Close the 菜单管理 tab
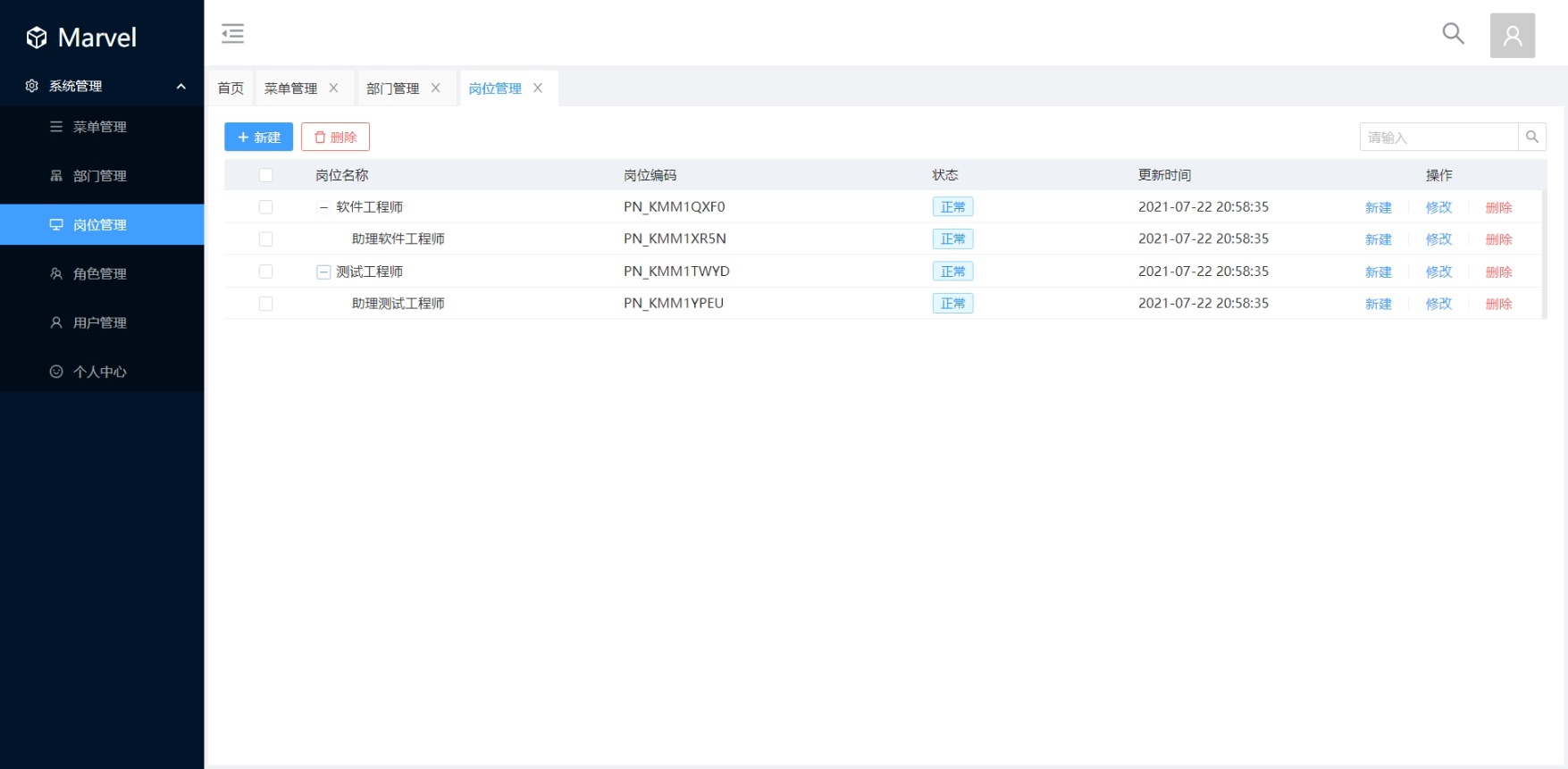The width and height of the screenshot is (1568, 769). click(x=333, y=88)
